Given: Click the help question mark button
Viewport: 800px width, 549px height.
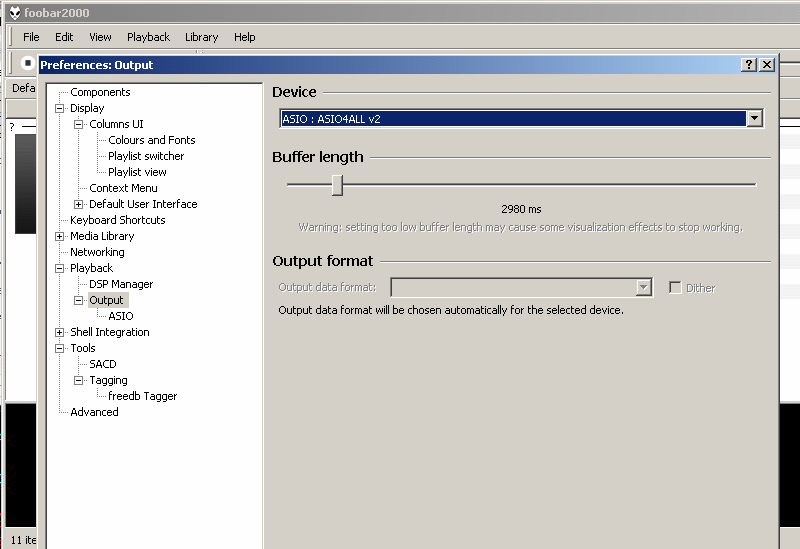Looking at the screenshot, I should click(x=749, y=64).
